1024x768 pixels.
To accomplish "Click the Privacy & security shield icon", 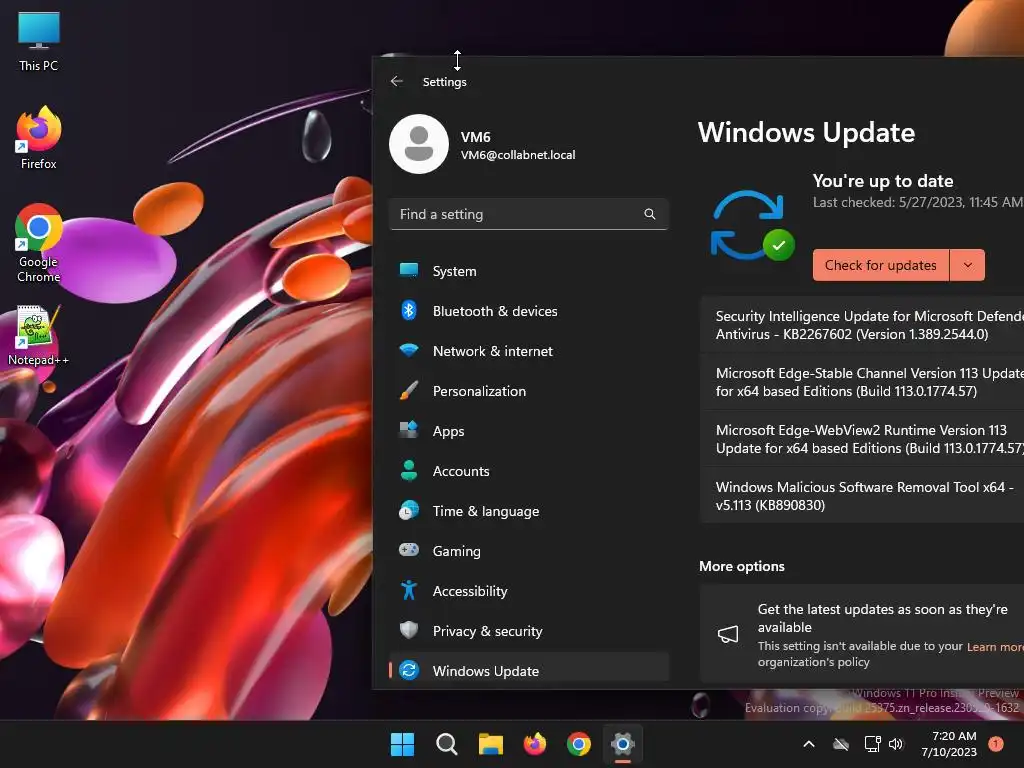I will (409, 630).
